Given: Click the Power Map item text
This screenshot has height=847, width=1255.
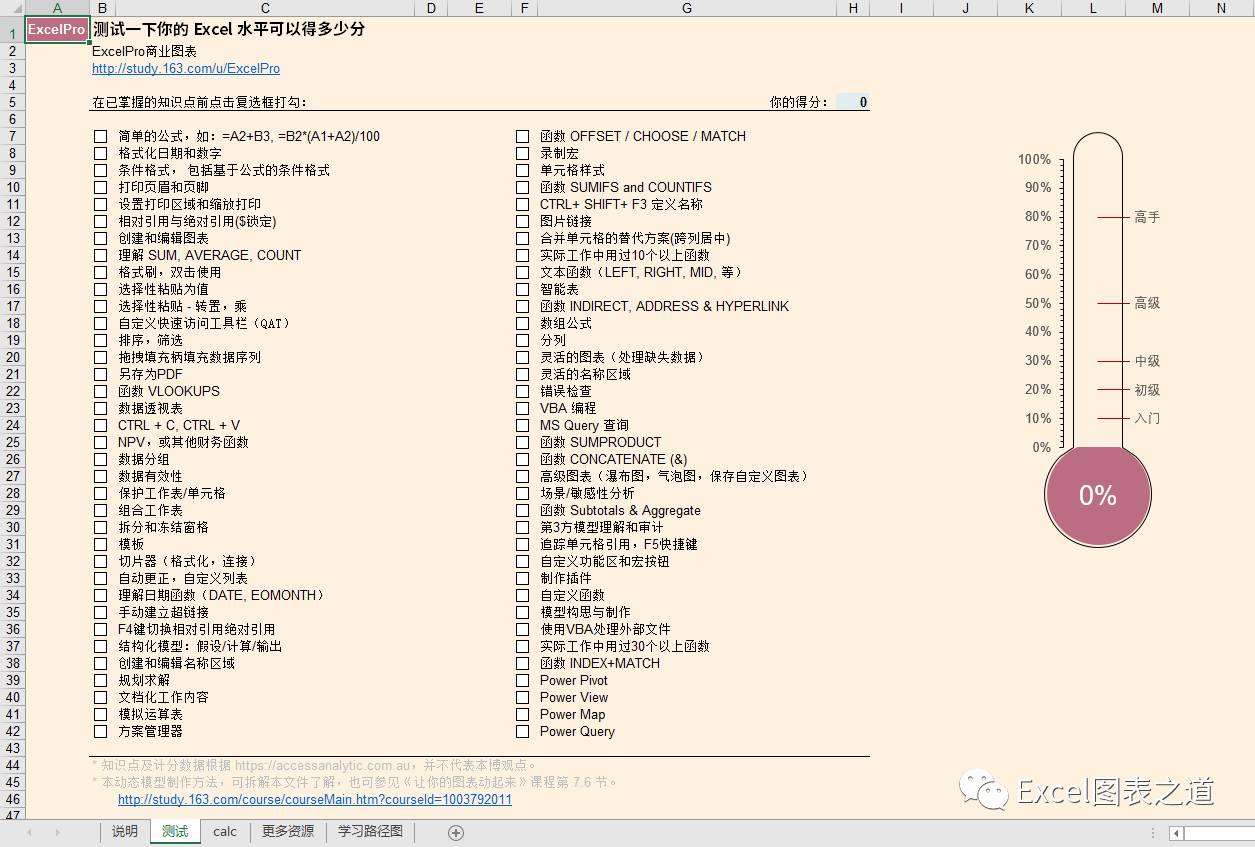Looking at the screenshot, I should (572, 714).
